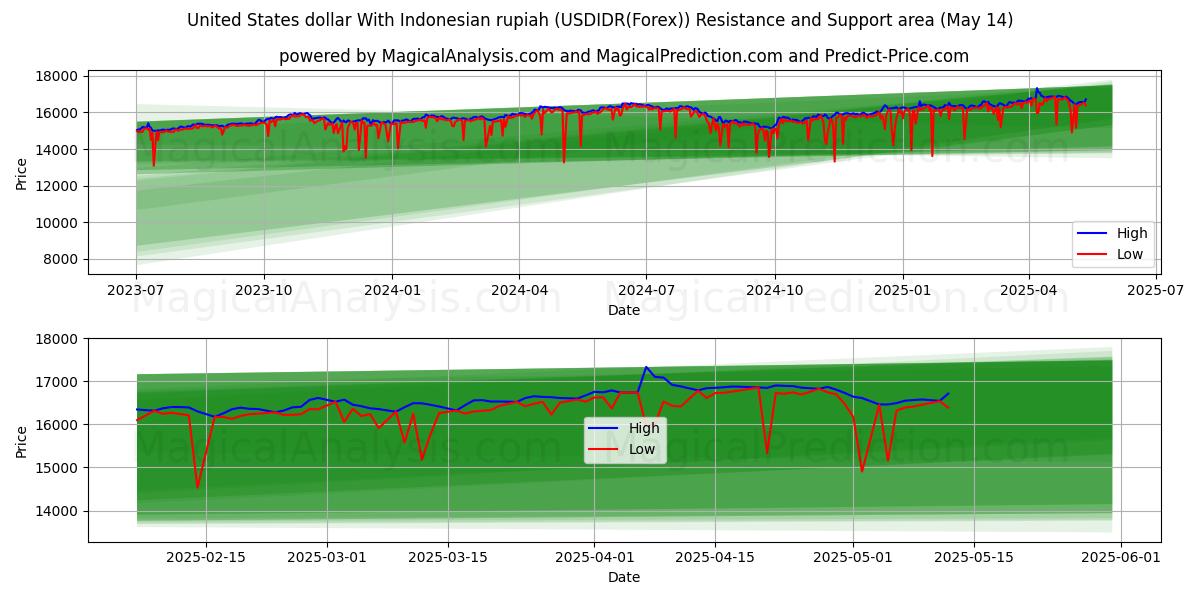Click the '2025-04' tick on top chart
1200x600 pixels.
(x=1029, y=290)
